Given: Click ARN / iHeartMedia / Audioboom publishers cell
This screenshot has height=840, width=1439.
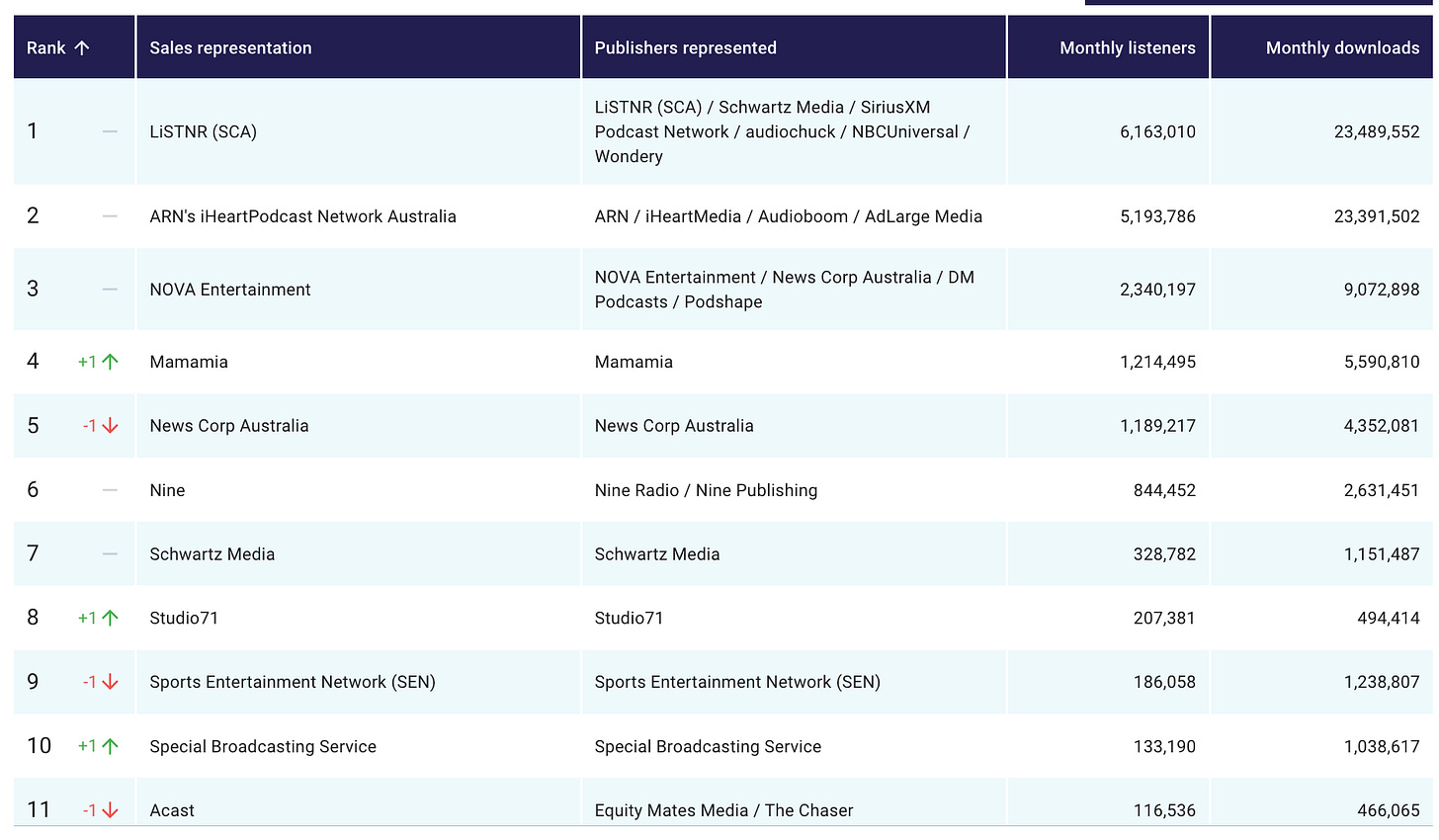Looking at the screenshot, I should (x=788, y=216).
